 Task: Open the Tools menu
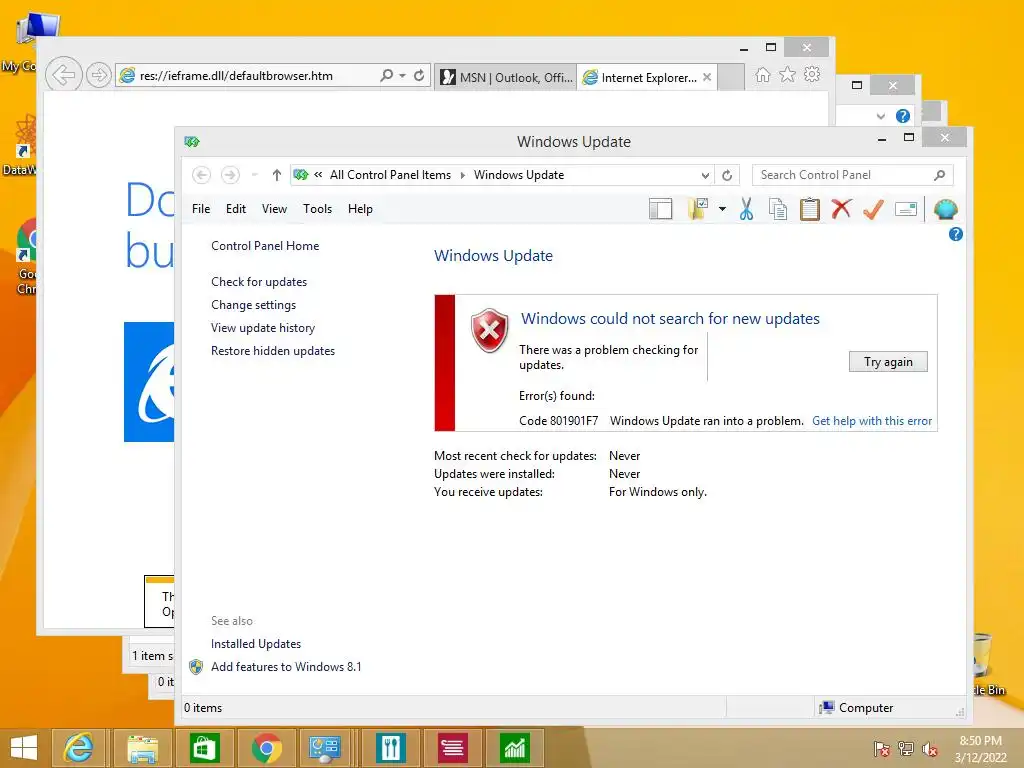[317, 209]
